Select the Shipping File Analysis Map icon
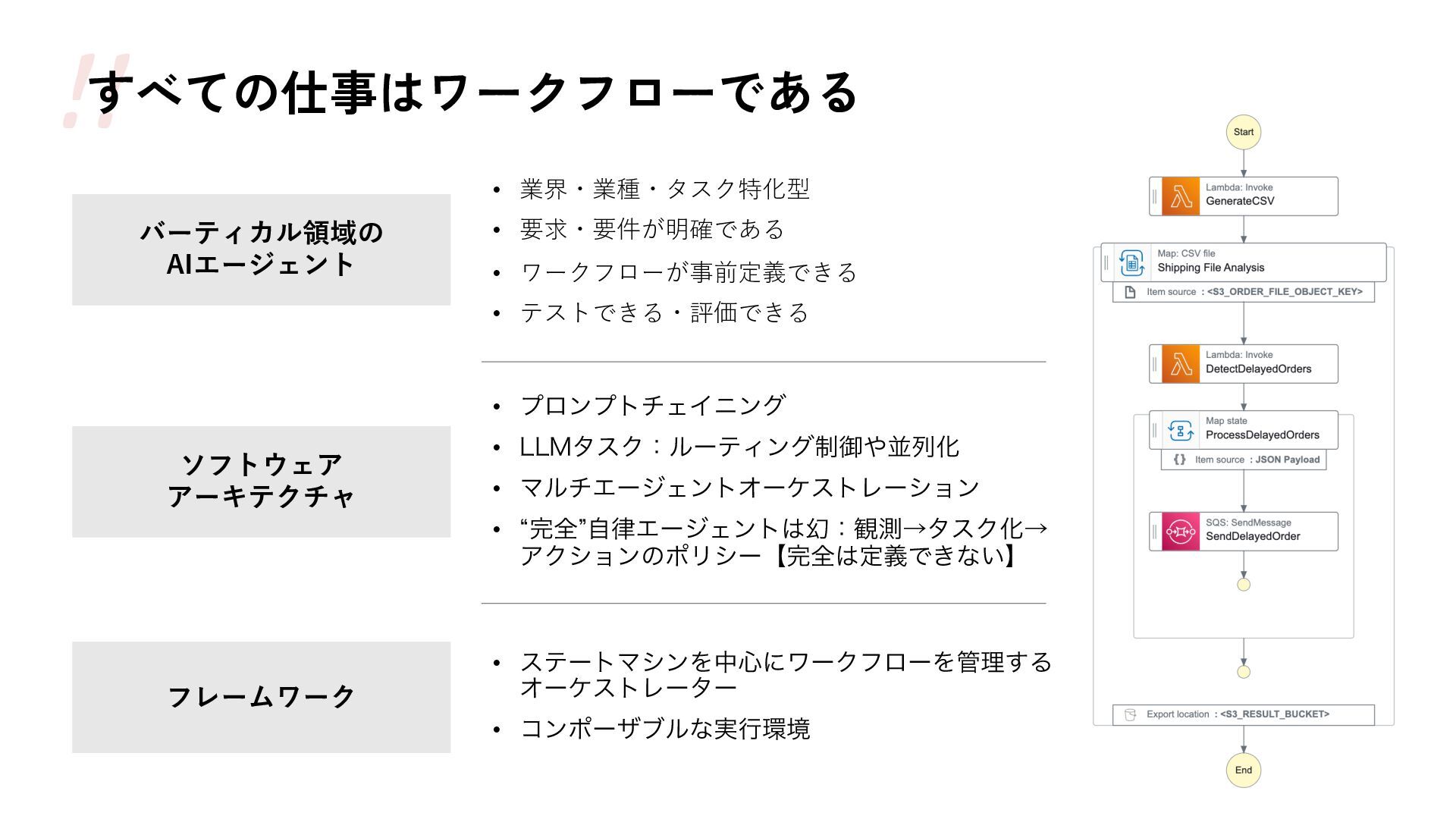 (x=1131, y=263)
